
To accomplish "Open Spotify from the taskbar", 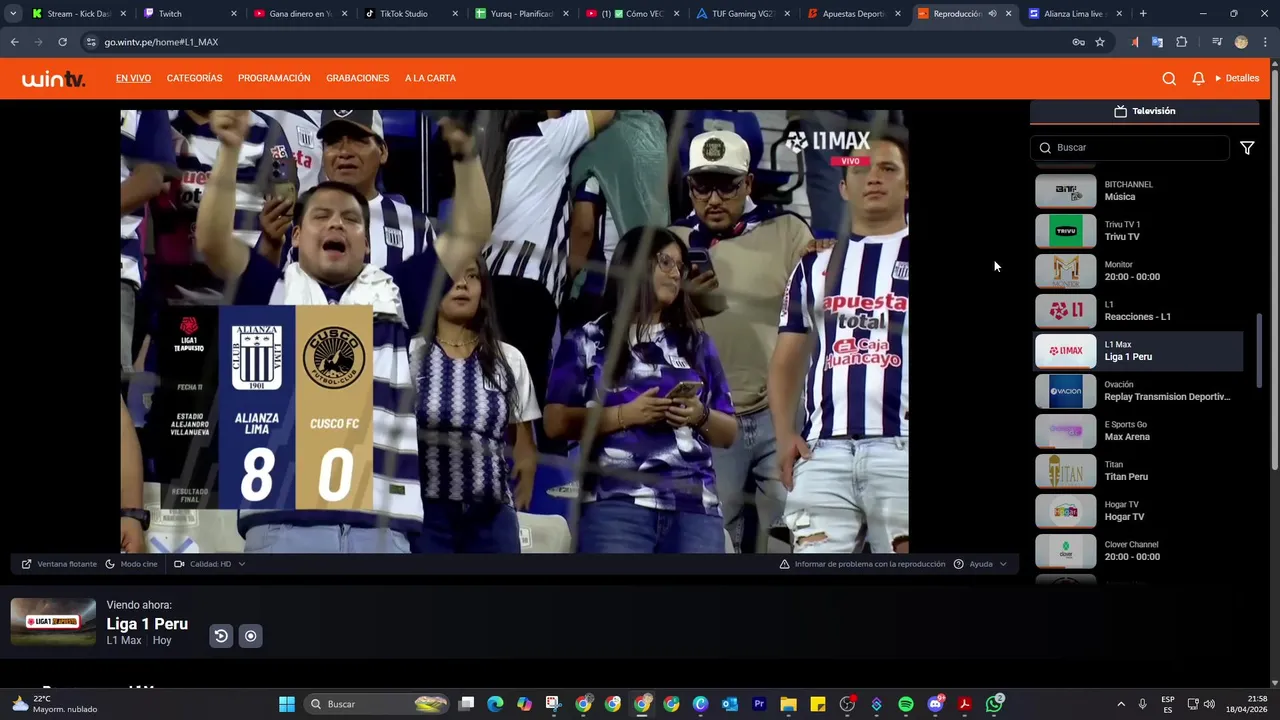I will pyautogui.click(x=906, y=704).
